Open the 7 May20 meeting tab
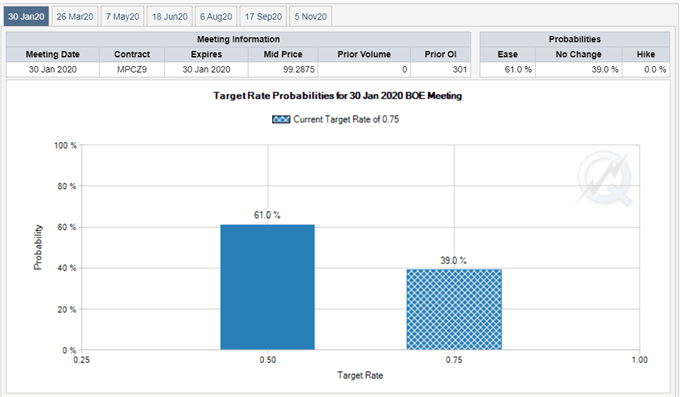The image size is (680, 397). click(123, 16)
